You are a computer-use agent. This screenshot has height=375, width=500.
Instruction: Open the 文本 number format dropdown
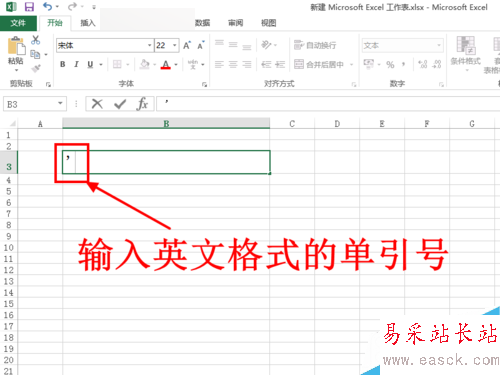(439, 45)
